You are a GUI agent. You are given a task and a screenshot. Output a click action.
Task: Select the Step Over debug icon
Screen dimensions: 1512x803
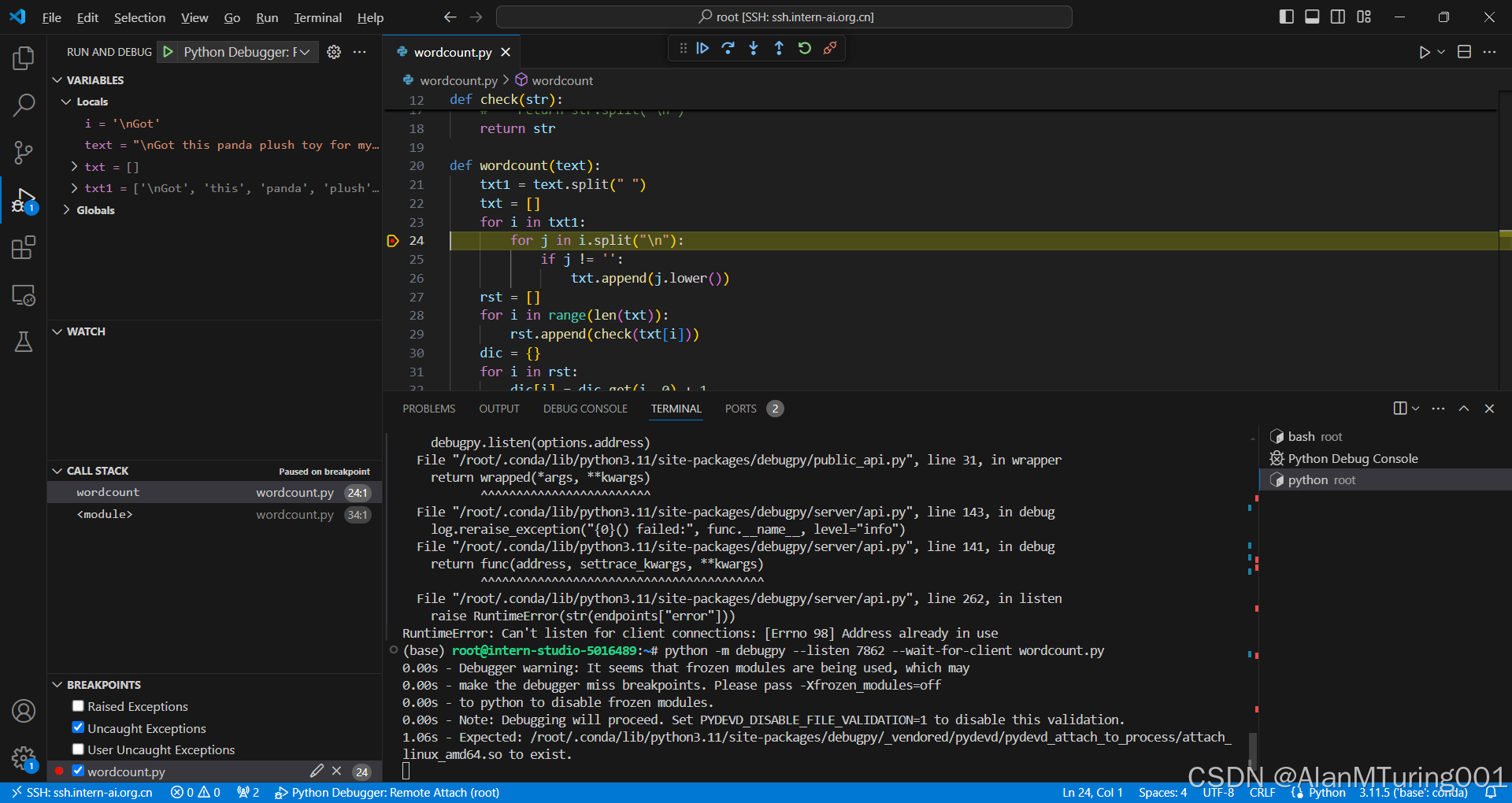728,48
